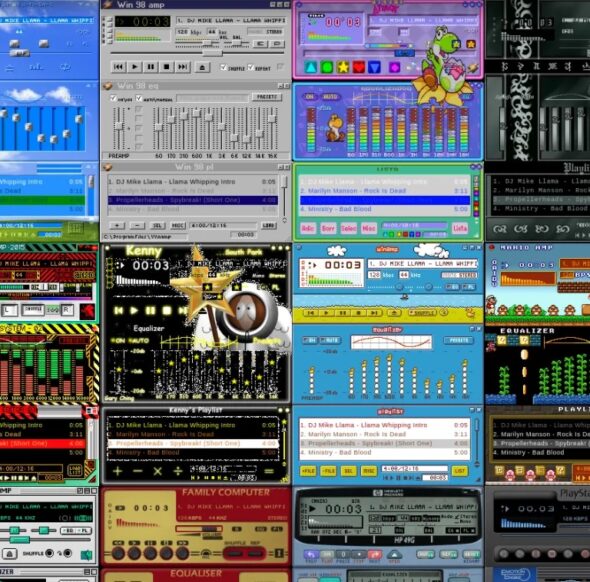Screen dimensions: 590x582
Task: Select Marilyn Manson track in blue skin playlist
Action: coord(385,434)
